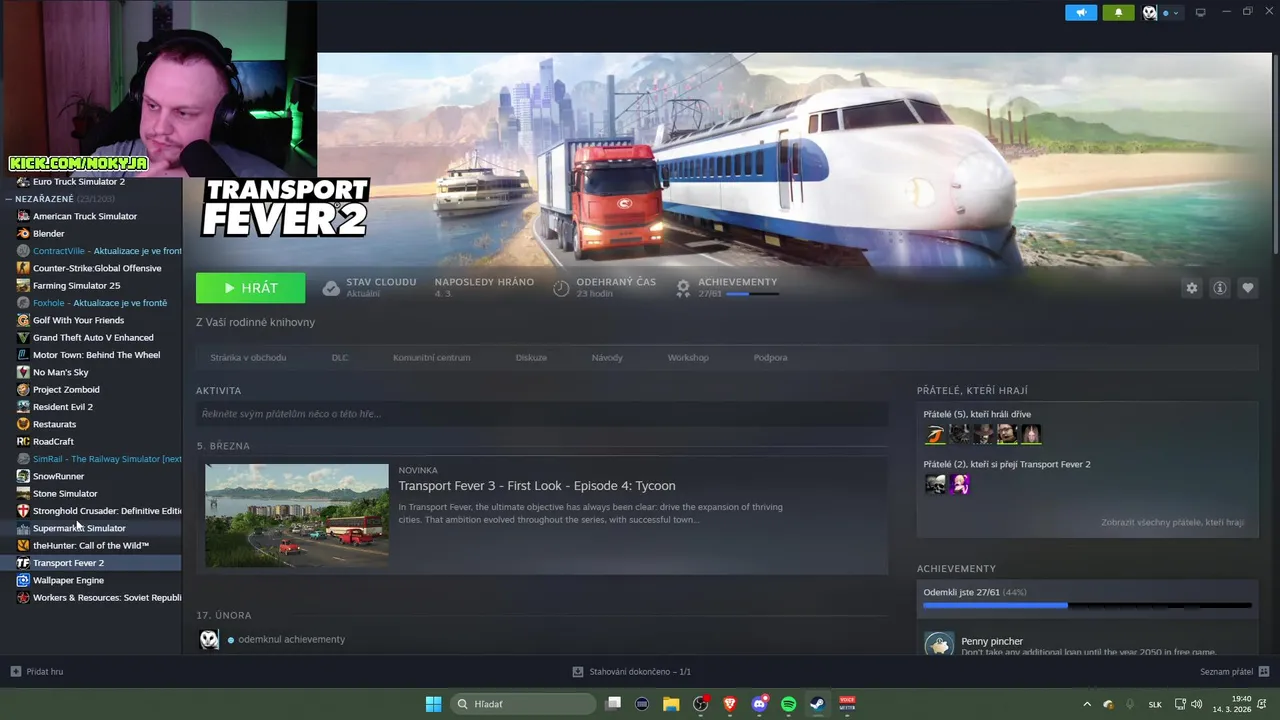Click the Project Zomboid game icon
1280x720 pixels.
(x=23, y=390)
